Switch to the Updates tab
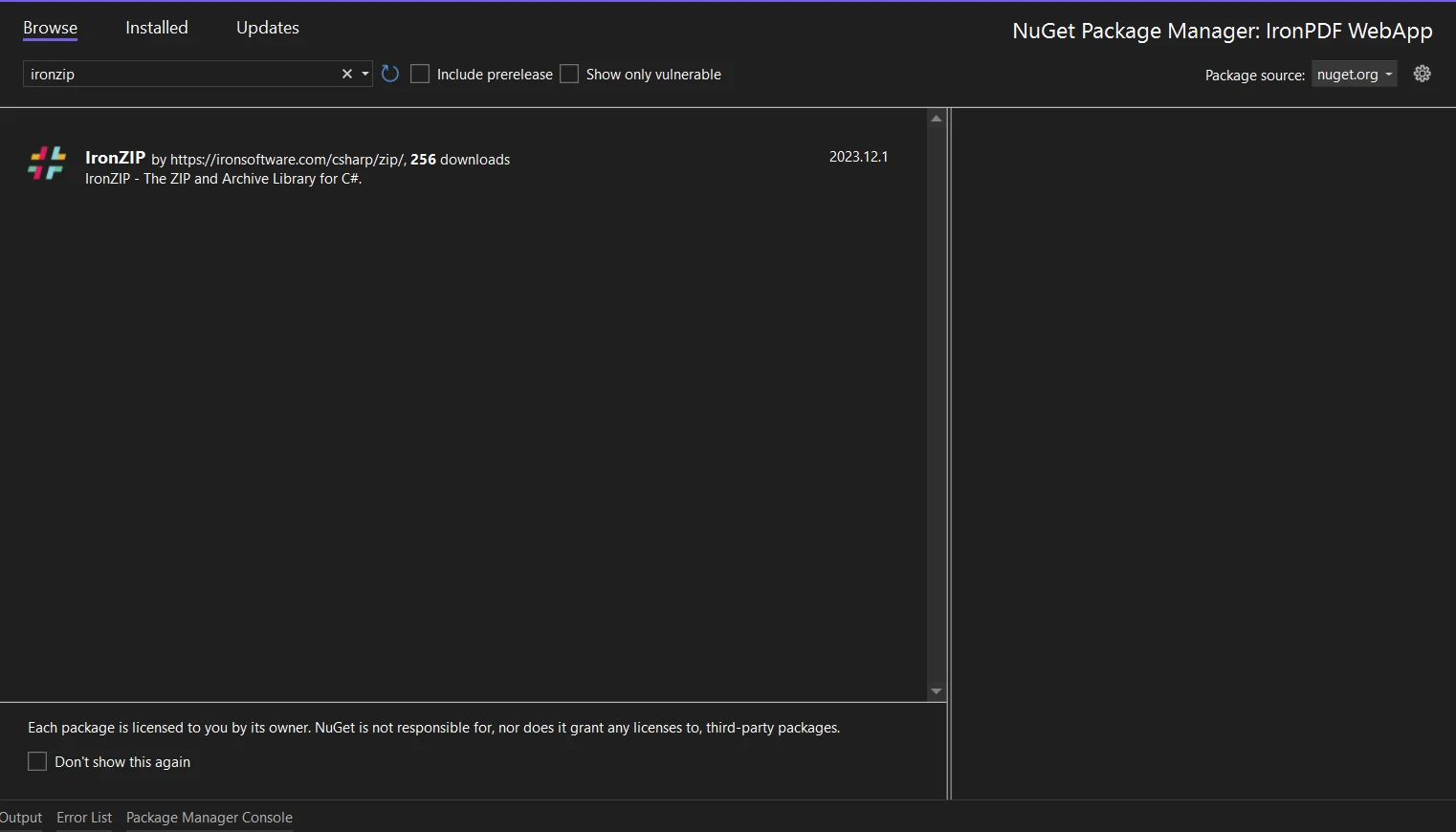Image resolution: width=1456 pixels, height=832 pixels. (x=268, y=28)
